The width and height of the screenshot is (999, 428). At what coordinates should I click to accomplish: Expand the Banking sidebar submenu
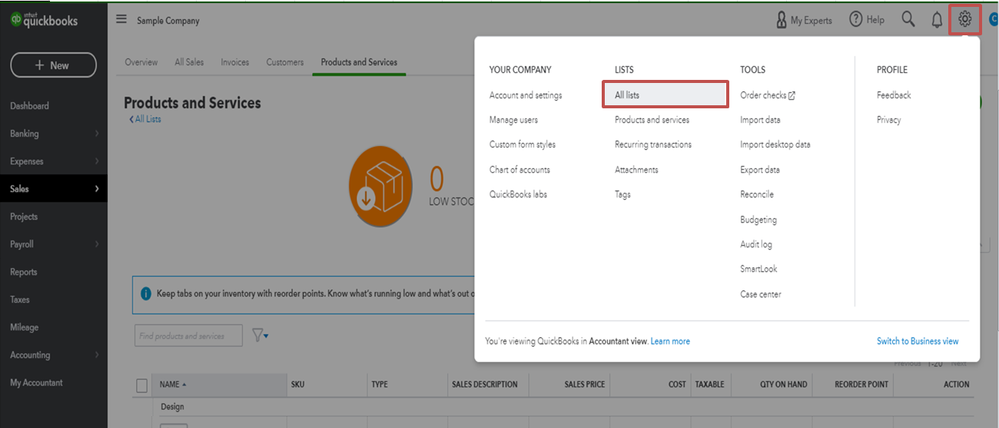[x=97, y=134]
